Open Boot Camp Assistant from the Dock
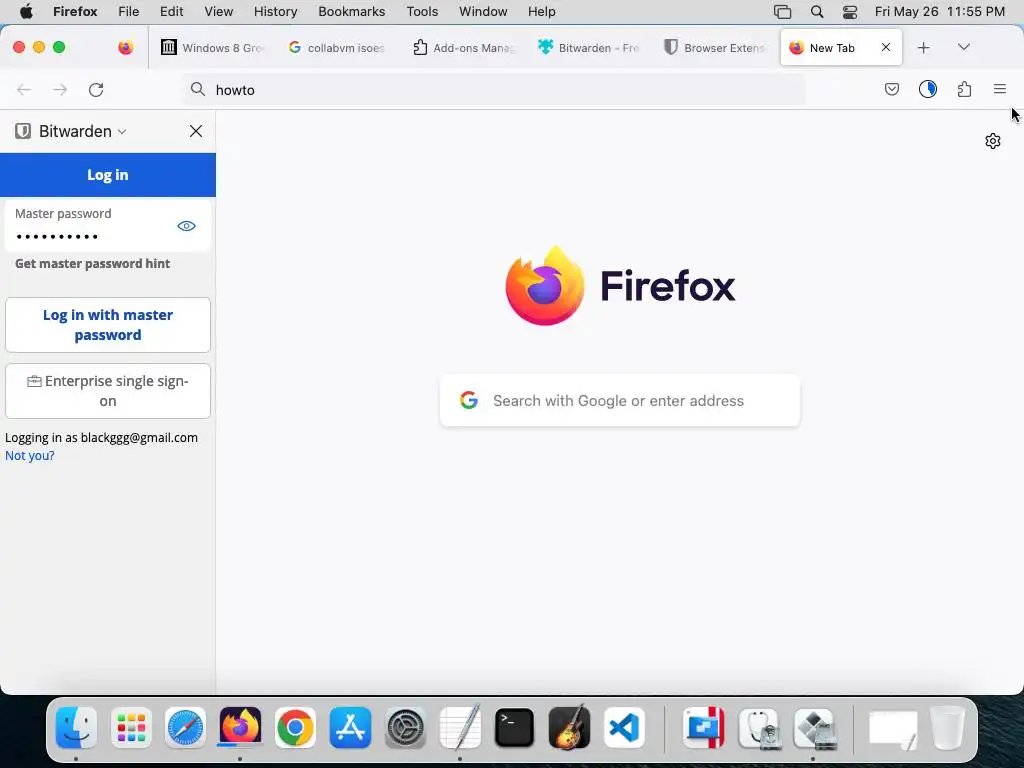This screenshot has width=1024, height=768. pos(814,728)
